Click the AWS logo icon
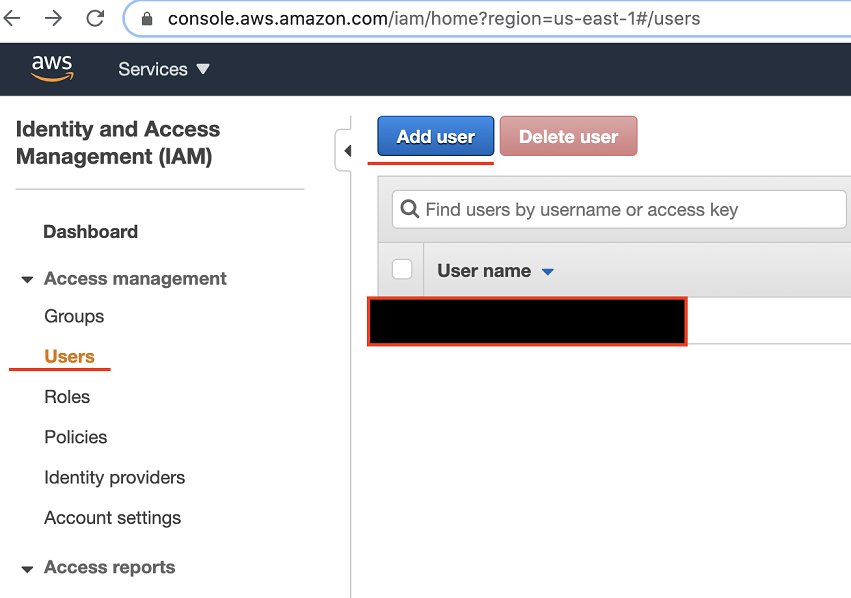The image size is (851, 598). (x=51, y=68)
